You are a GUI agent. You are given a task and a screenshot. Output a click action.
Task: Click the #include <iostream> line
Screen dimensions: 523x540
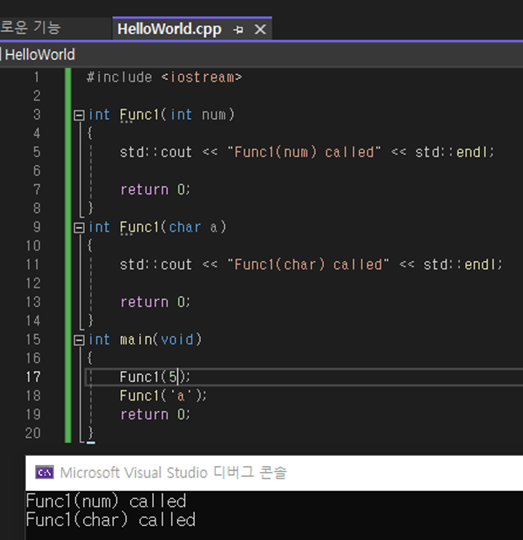tap(164, 77)
